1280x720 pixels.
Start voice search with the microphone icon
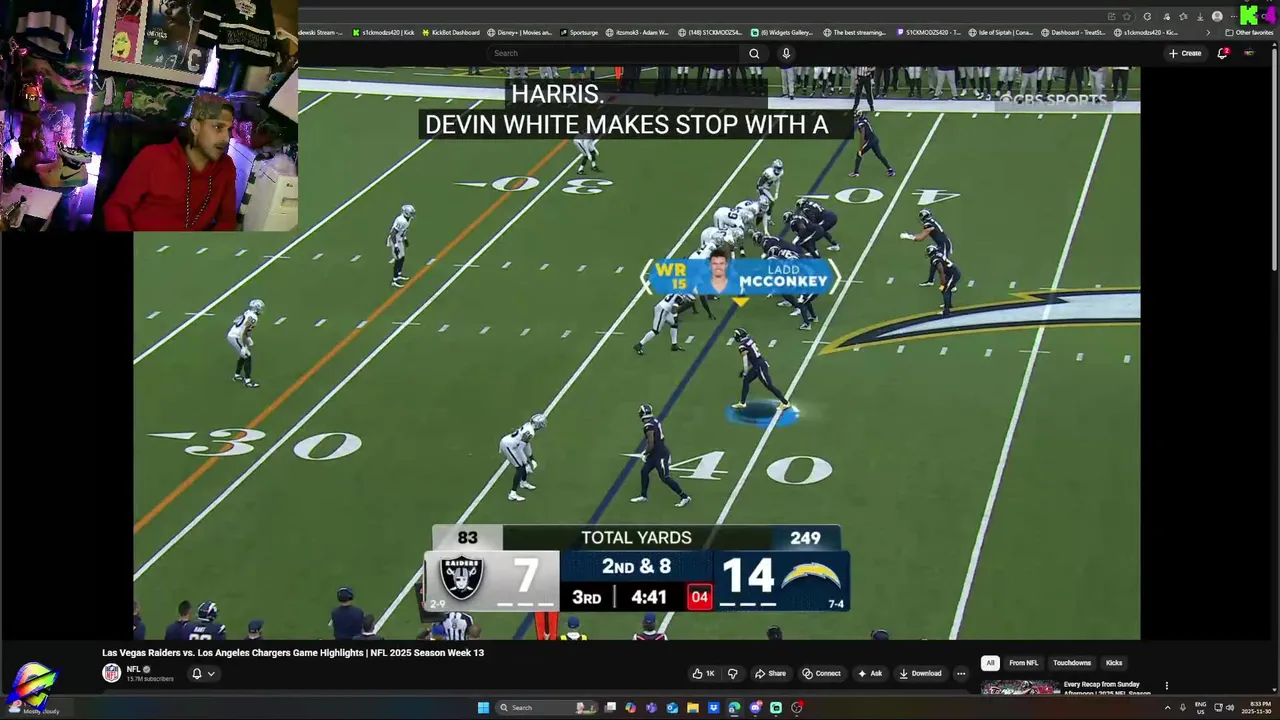click(786, 54)
